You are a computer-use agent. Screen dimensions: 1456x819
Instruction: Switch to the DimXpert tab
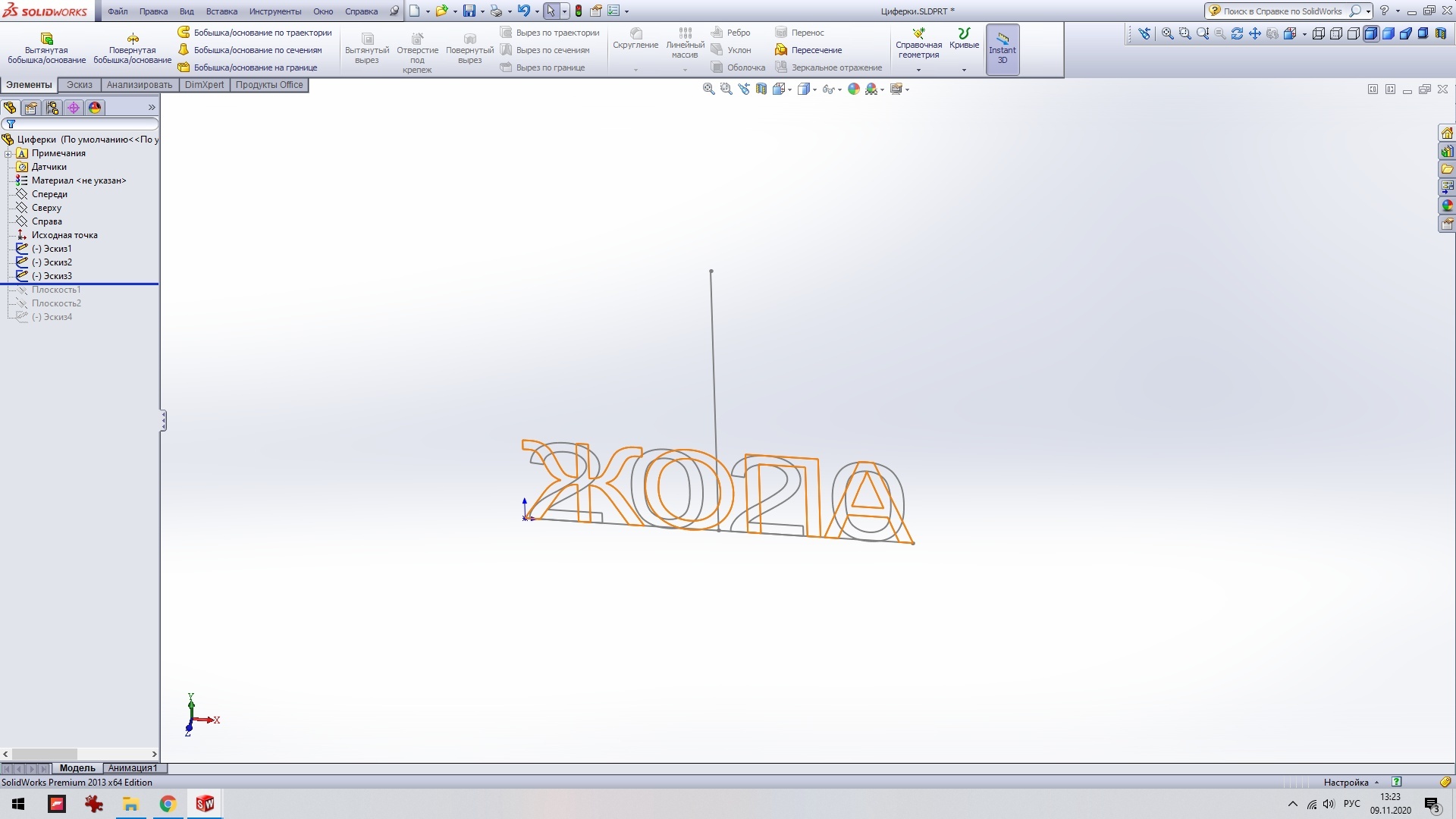click(205, 85)
